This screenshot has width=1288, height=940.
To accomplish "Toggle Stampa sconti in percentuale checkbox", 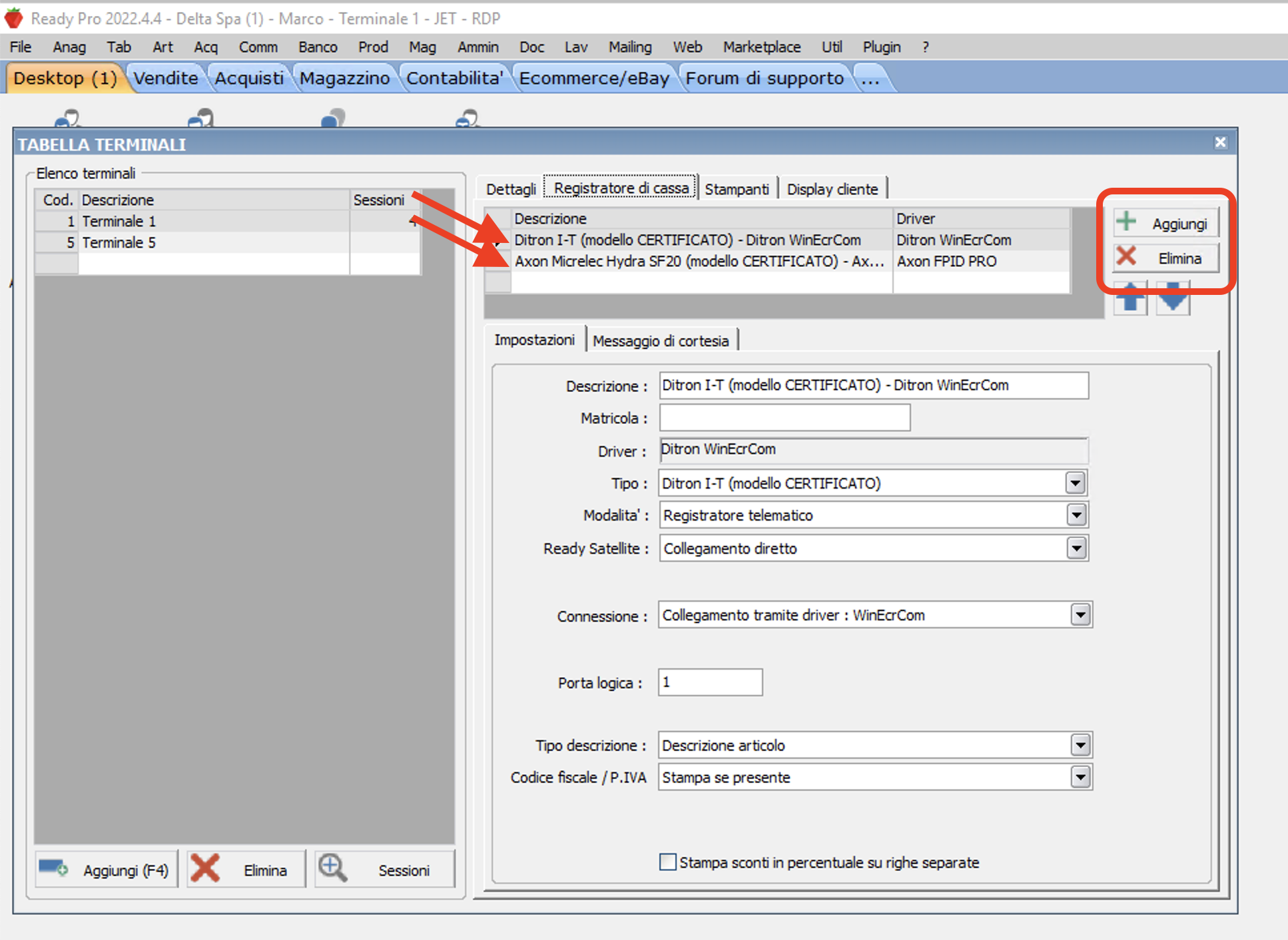I will pos(667,861).
